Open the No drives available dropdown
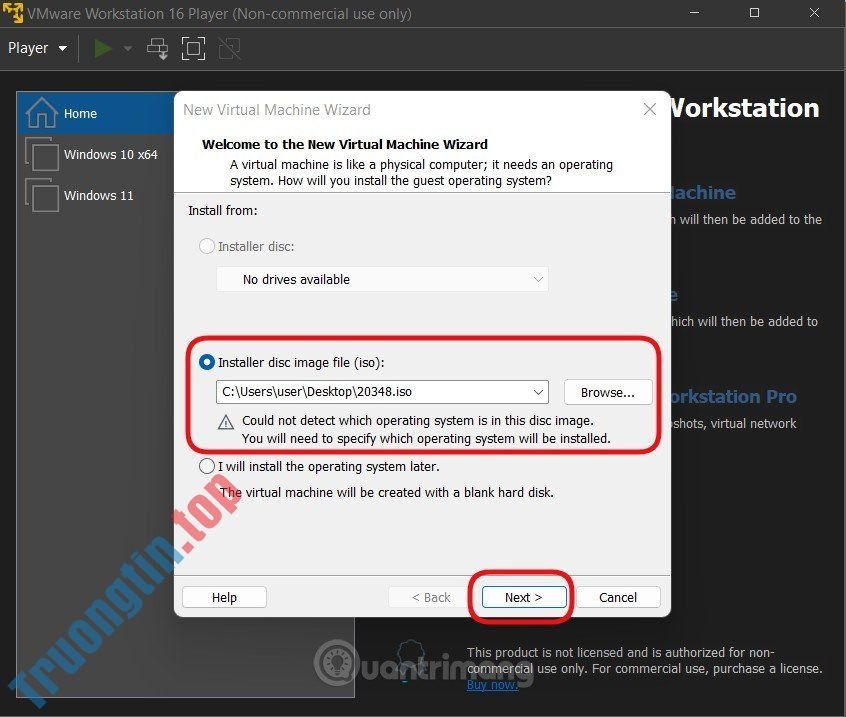This screenshot has height=717, width=846. [x=538, y=279]
